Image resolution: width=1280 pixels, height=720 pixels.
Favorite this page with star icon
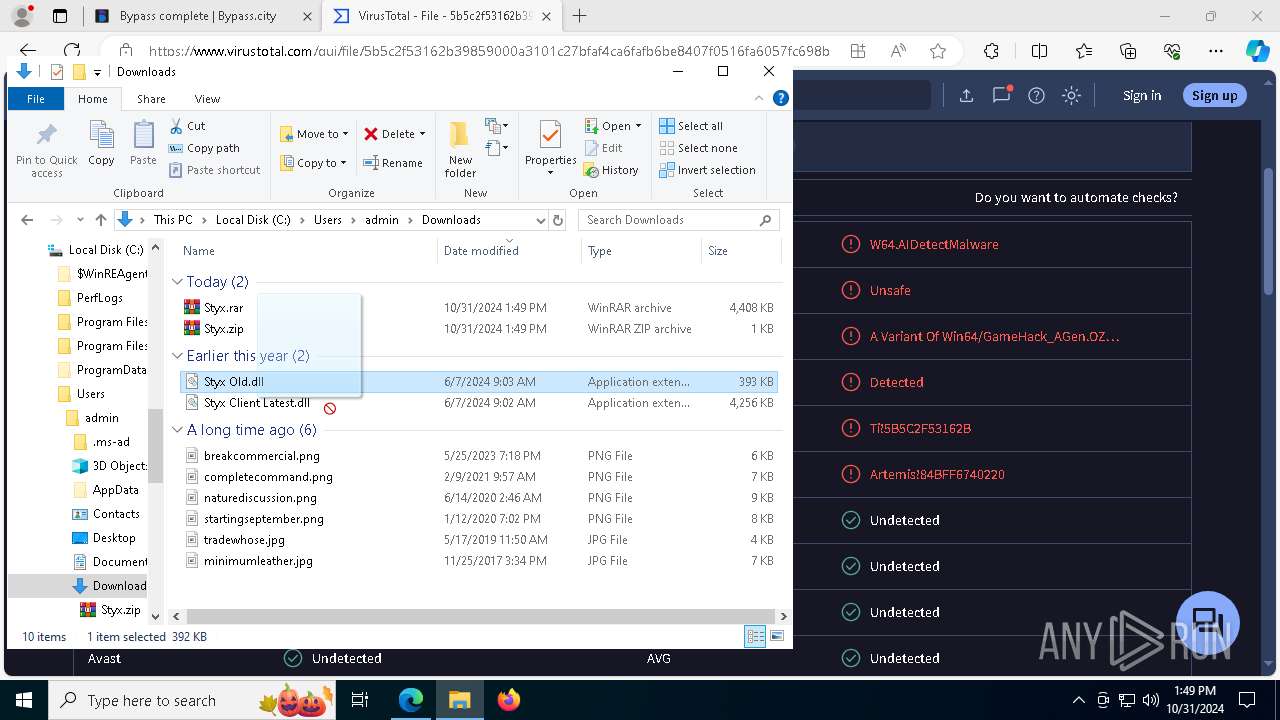click(x=937, y=51)
